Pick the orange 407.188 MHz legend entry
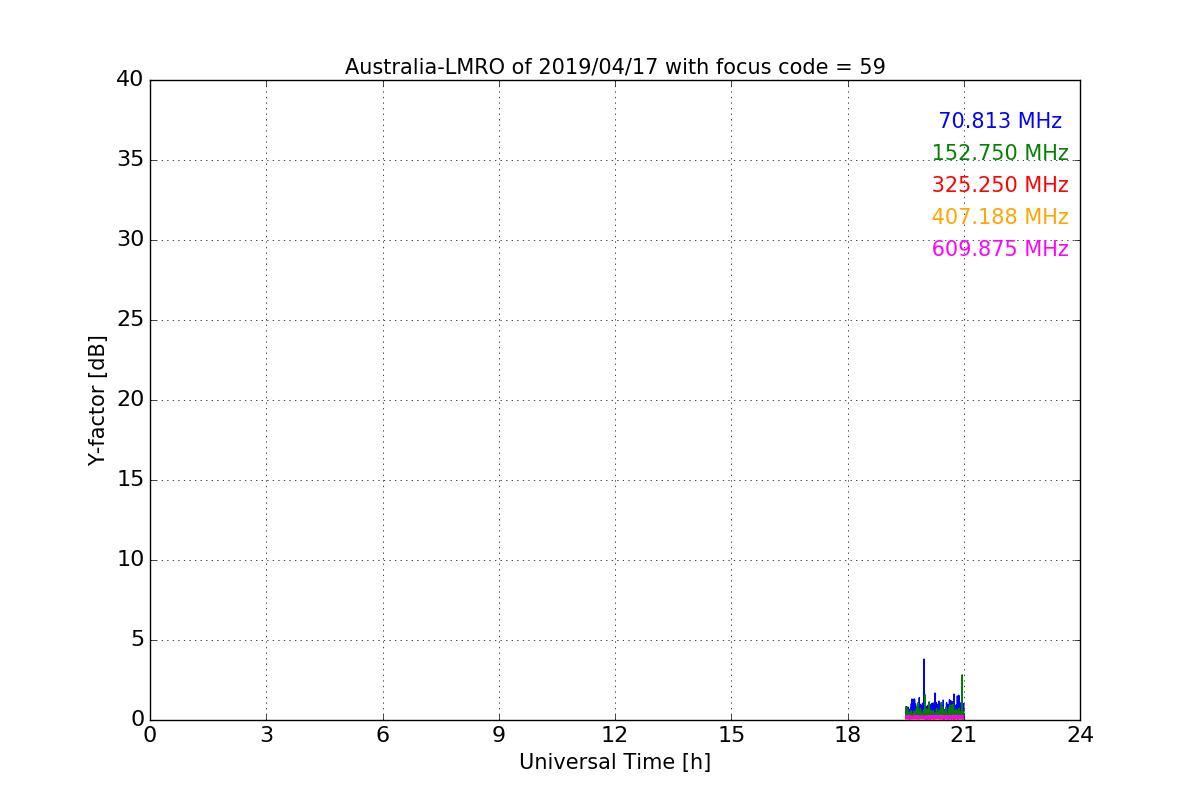Viewport: 1200px width, 800px height. click(x=999, y=217)
